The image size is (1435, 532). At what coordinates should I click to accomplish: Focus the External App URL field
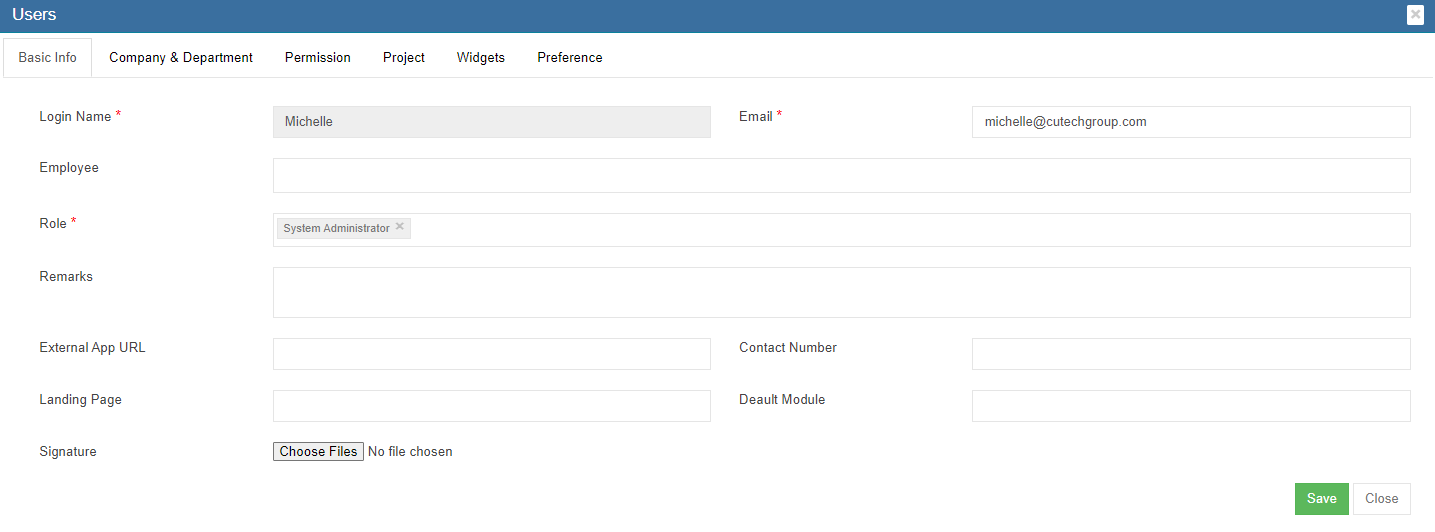coord(491,354)
